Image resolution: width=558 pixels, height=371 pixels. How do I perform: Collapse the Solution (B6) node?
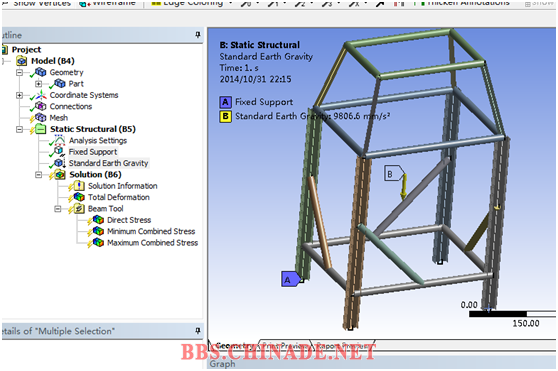click(x=38, y=175)
